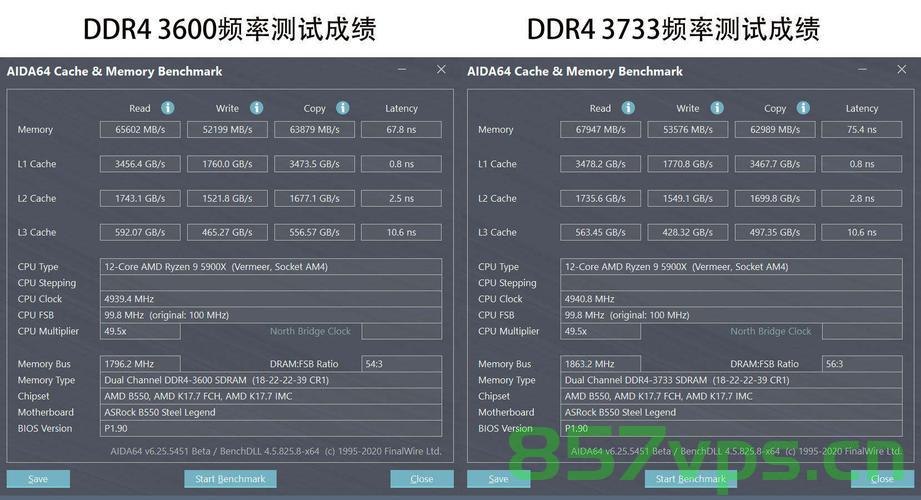Viewport: 921px width, 500px height.
Task: Click Read info icon in DDR4 3600 window
Action: (x=167, y=108)
